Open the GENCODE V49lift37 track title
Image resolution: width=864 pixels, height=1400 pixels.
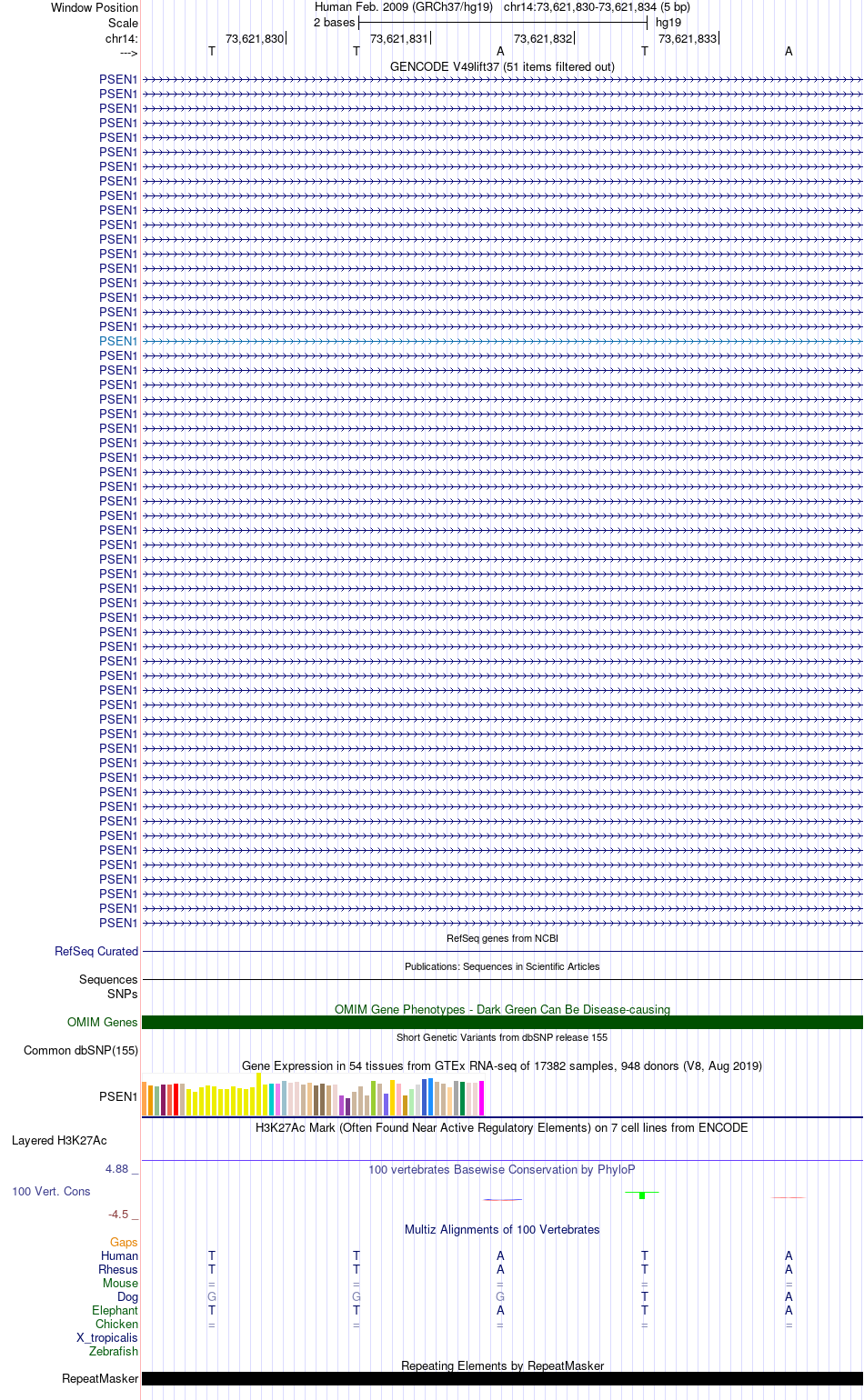tap(502, 66)
